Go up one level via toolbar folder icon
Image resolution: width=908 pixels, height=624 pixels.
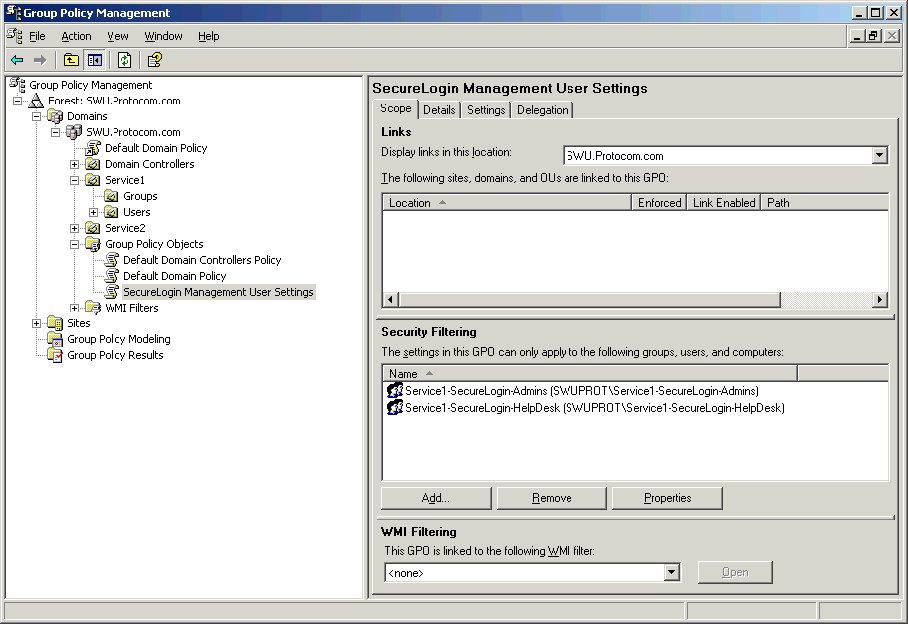pos(70,59)
